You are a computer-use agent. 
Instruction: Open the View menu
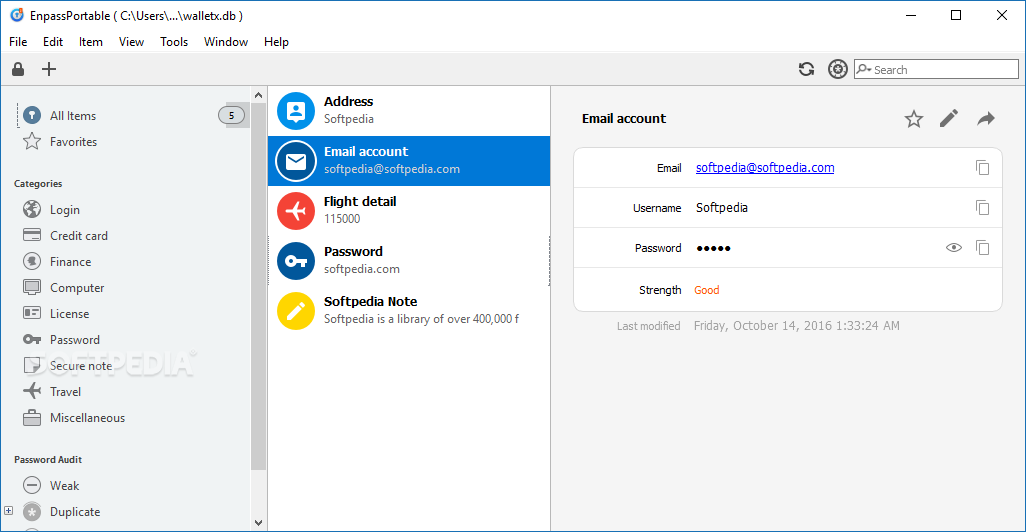[x=131, y=42]
